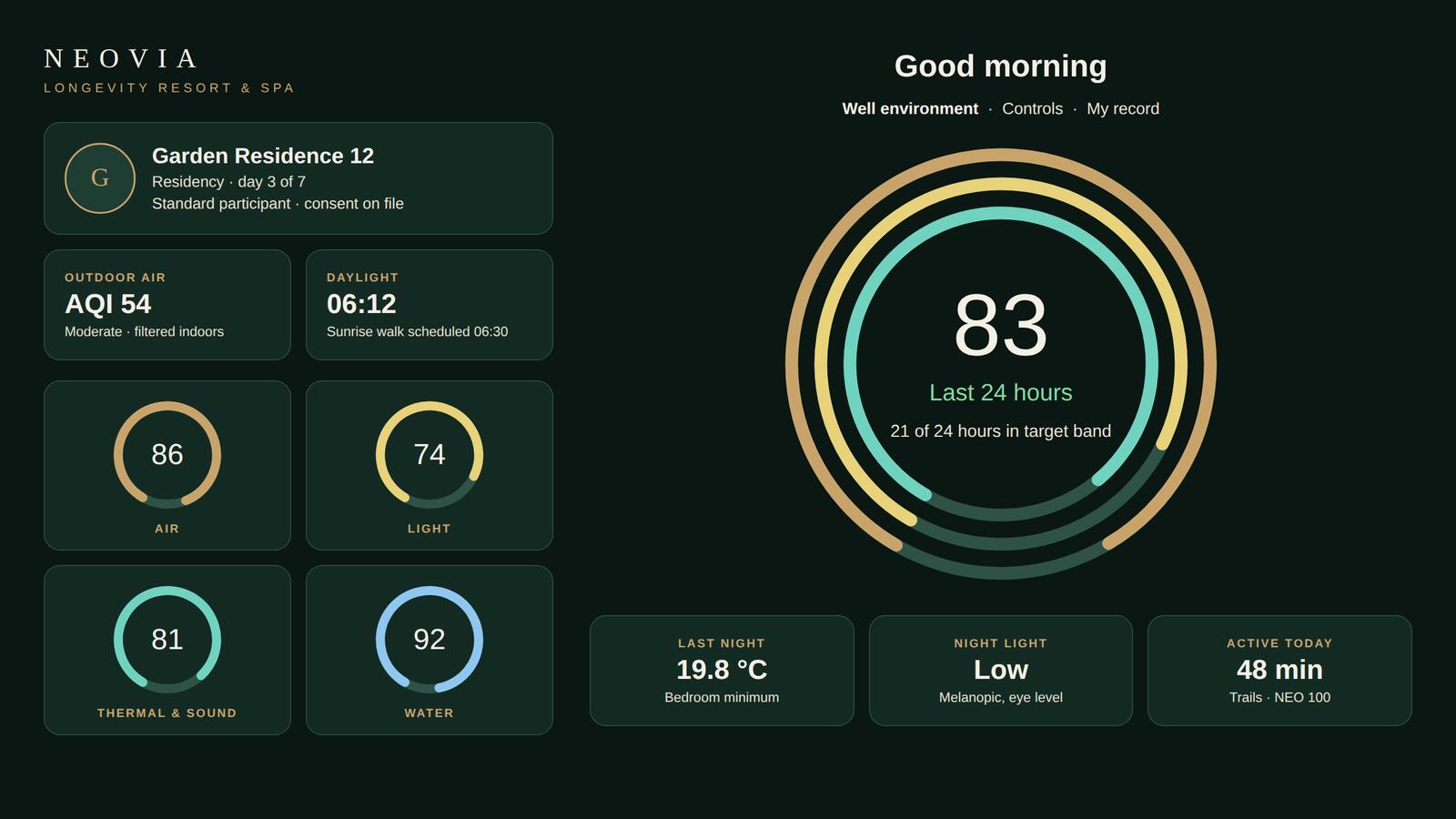Open the Active Today 48 min card
This screenshot has width=1456, height=819.
(1279, 671)
